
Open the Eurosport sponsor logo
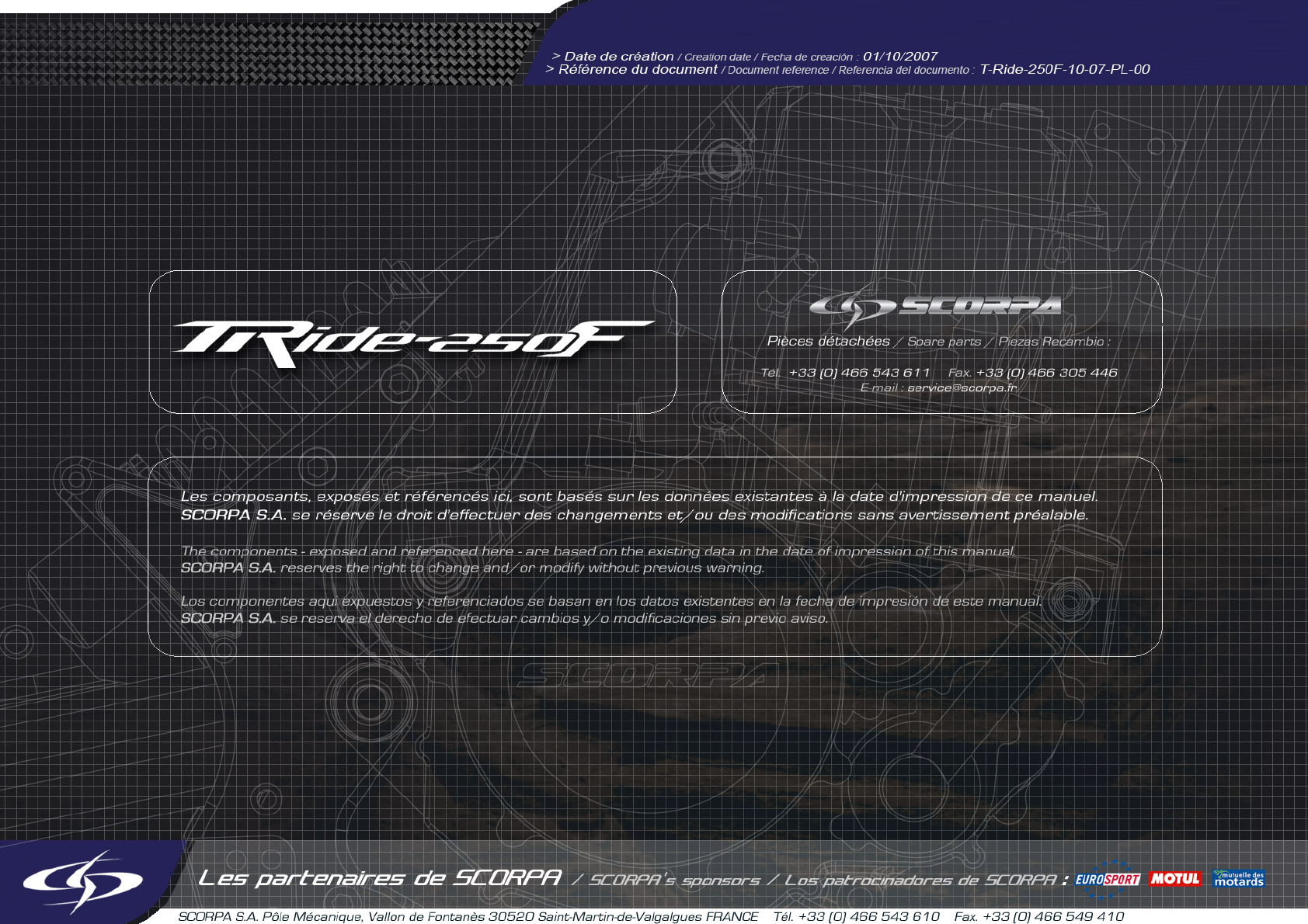[x=1108, y=878]
